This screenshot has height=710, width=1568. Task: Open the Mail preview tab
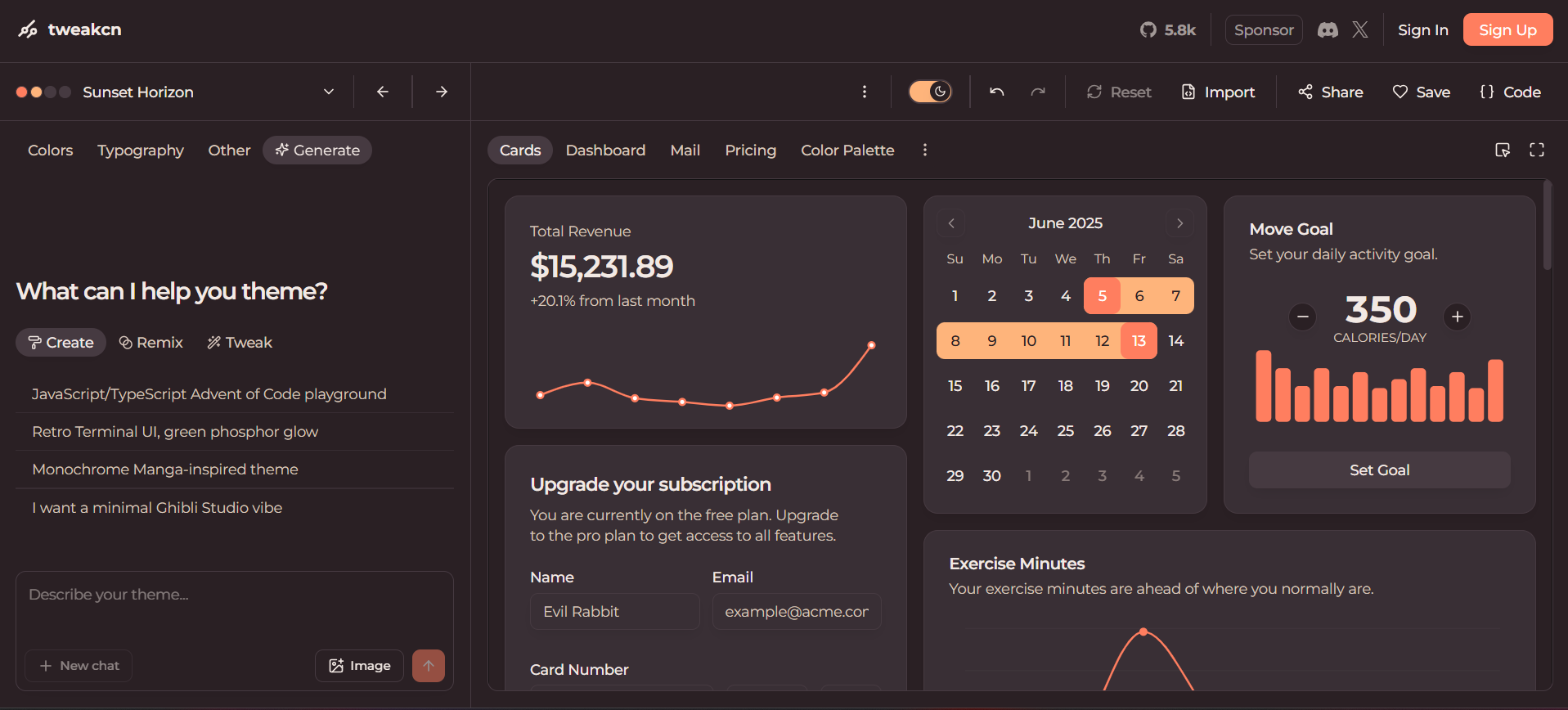685,151
